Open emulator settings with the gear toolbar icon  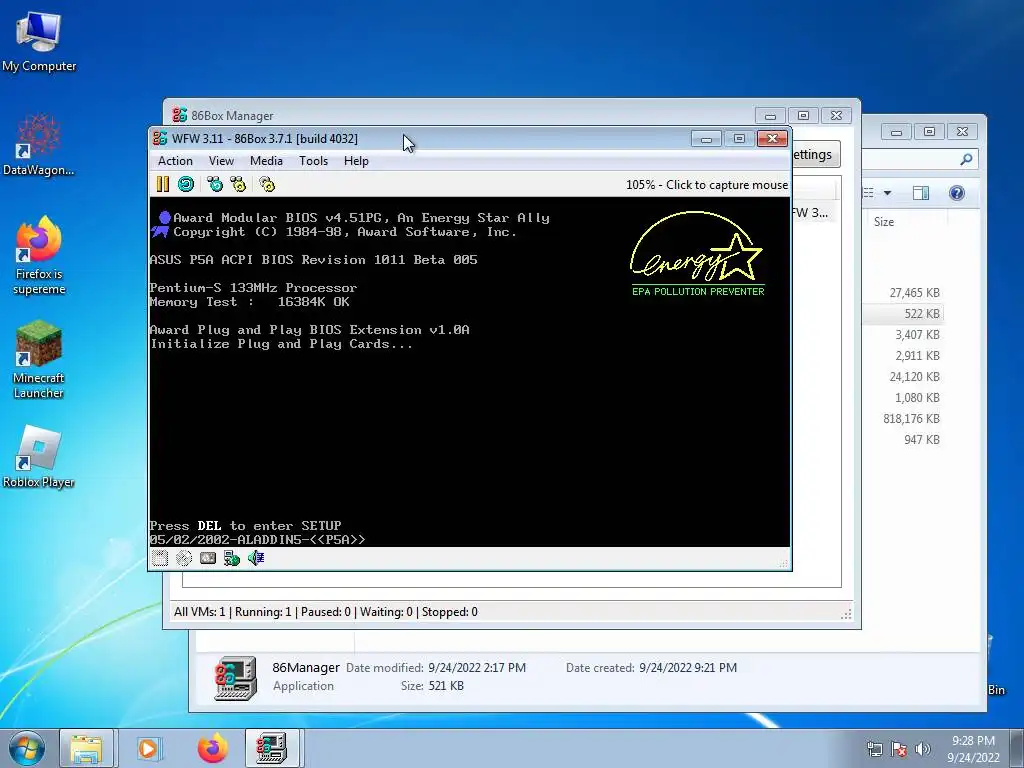pos(267,184)
